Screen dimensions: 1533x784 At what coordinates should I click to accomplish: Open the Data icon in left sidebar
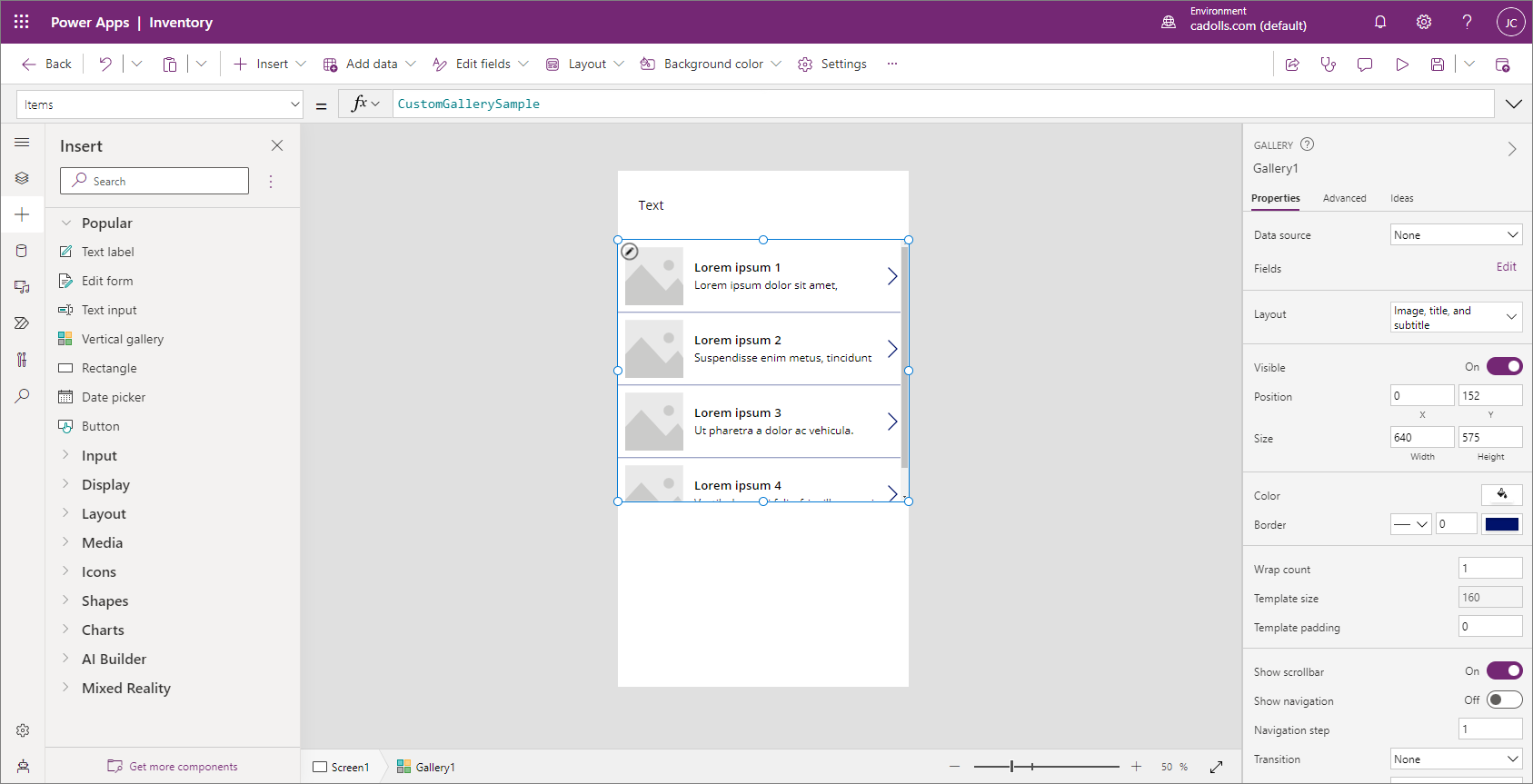coord(23,251)
